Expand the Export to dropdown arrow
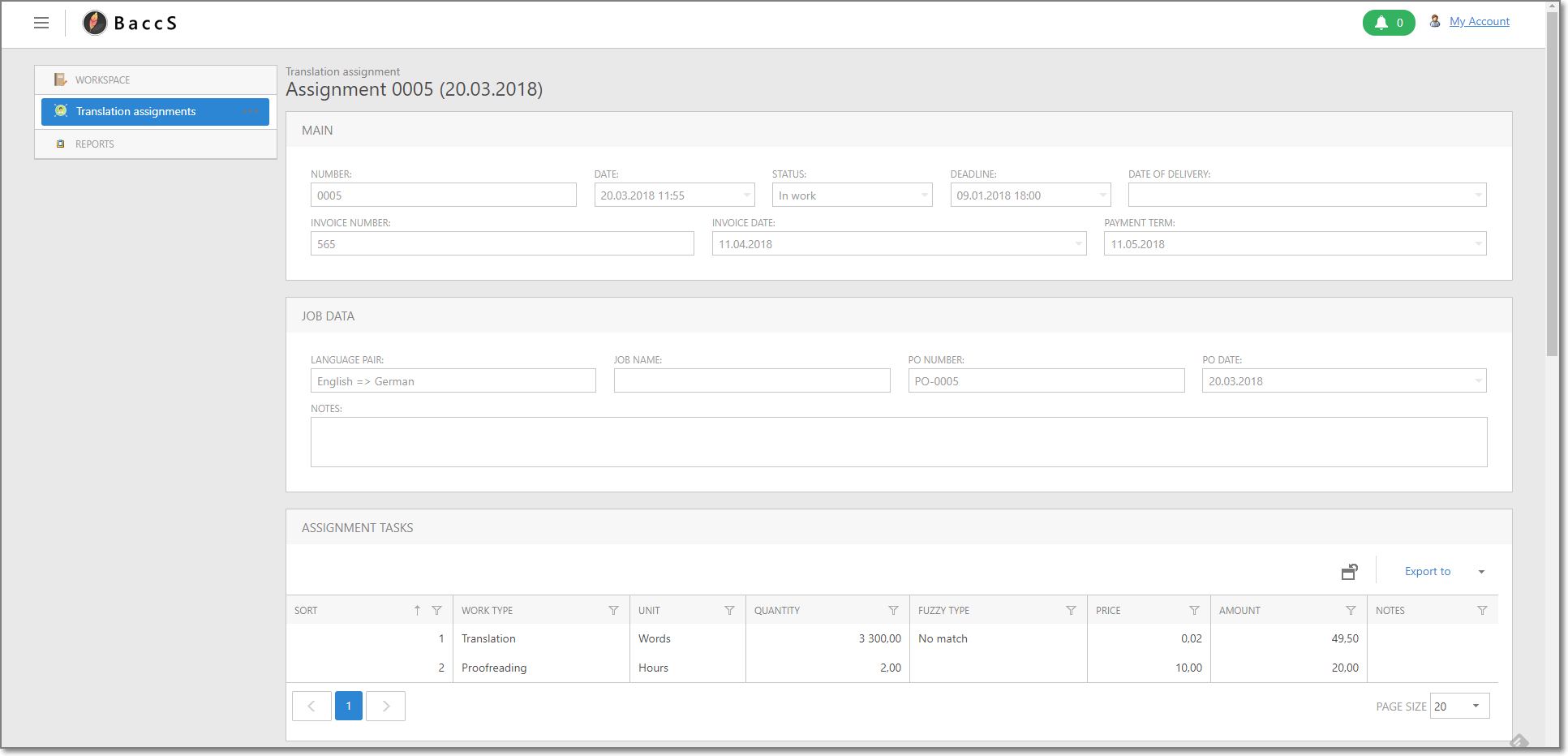1568x756 pixels. (x=1481, y=572)
